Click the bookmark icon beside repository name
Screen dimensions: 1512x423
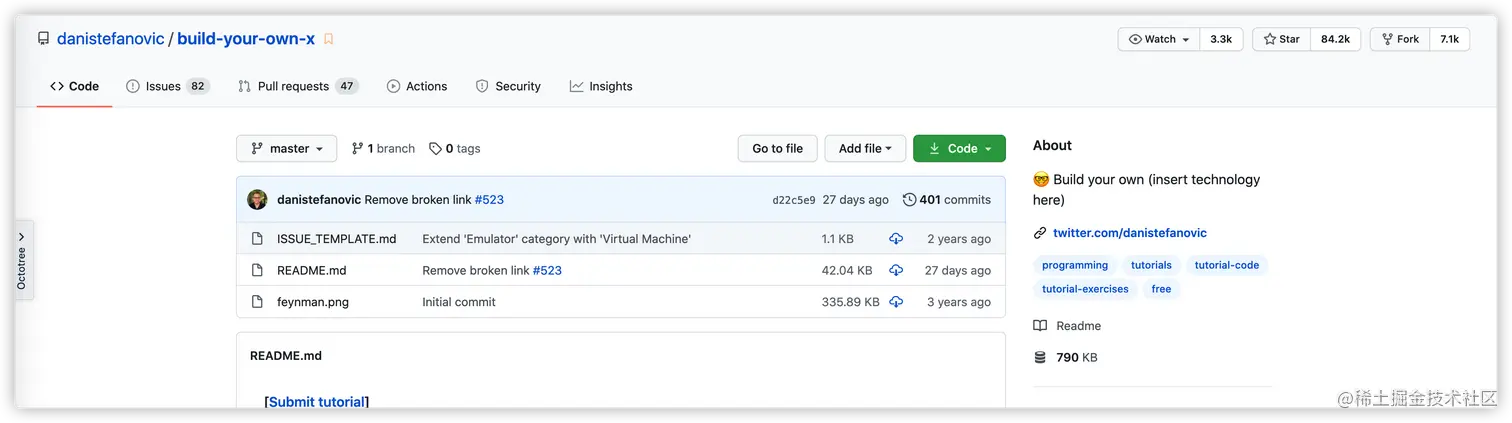(328, 39)
